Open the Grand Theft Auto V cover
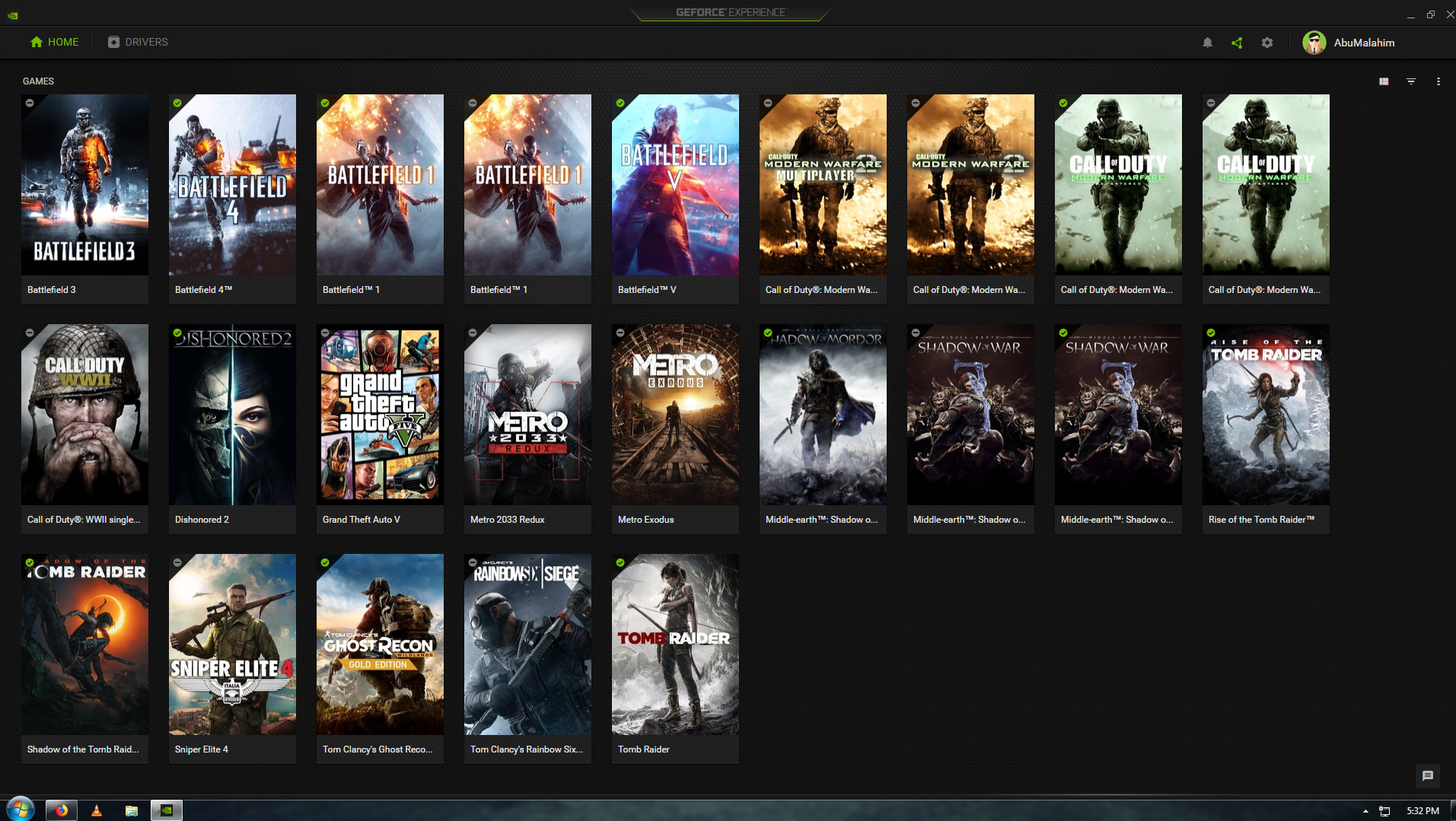This screenshot has height=821, width=1456. coord(380,415)
